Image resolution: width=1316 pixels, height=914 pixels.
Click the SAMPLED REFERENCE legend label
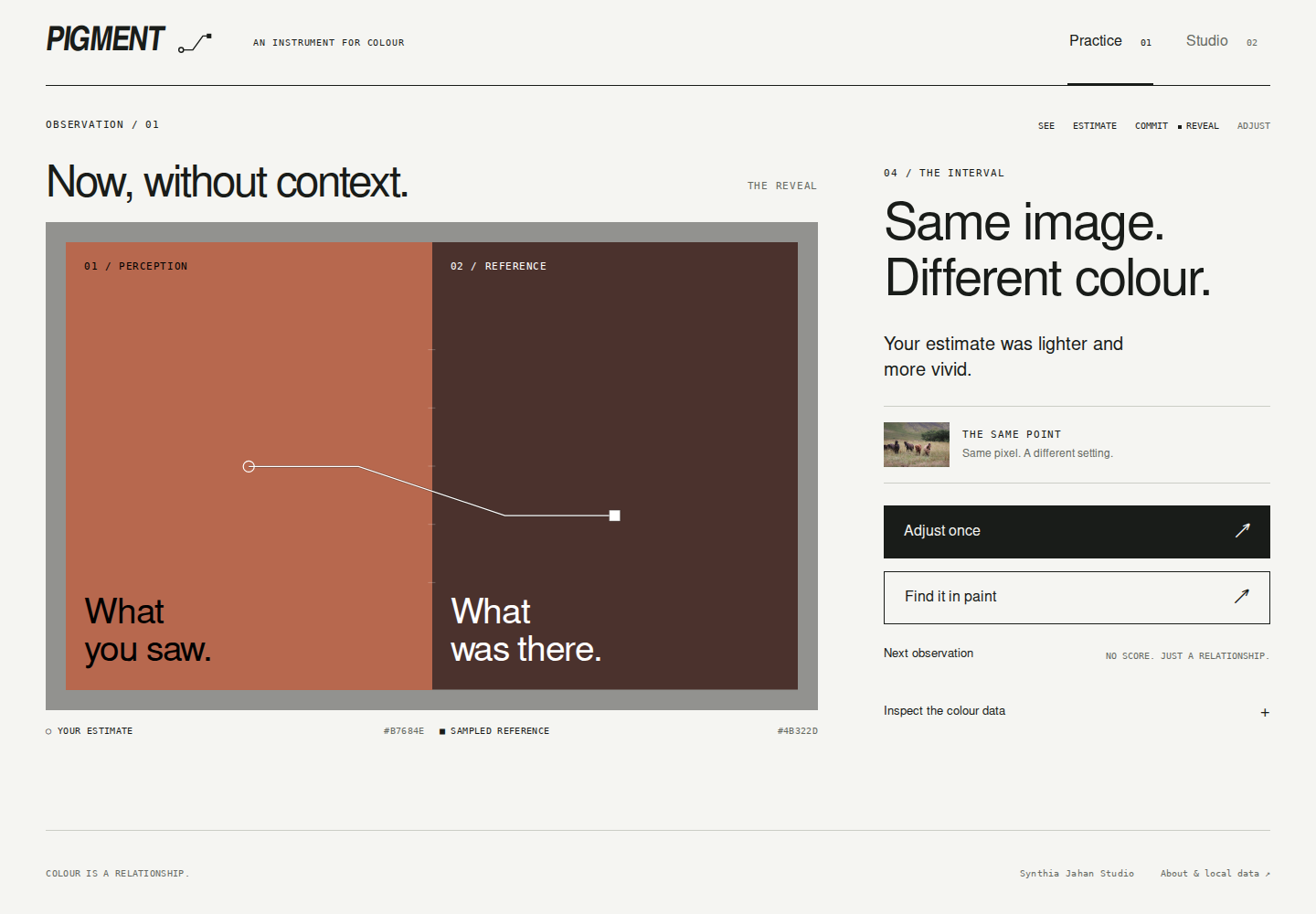(x=500, y=731)
